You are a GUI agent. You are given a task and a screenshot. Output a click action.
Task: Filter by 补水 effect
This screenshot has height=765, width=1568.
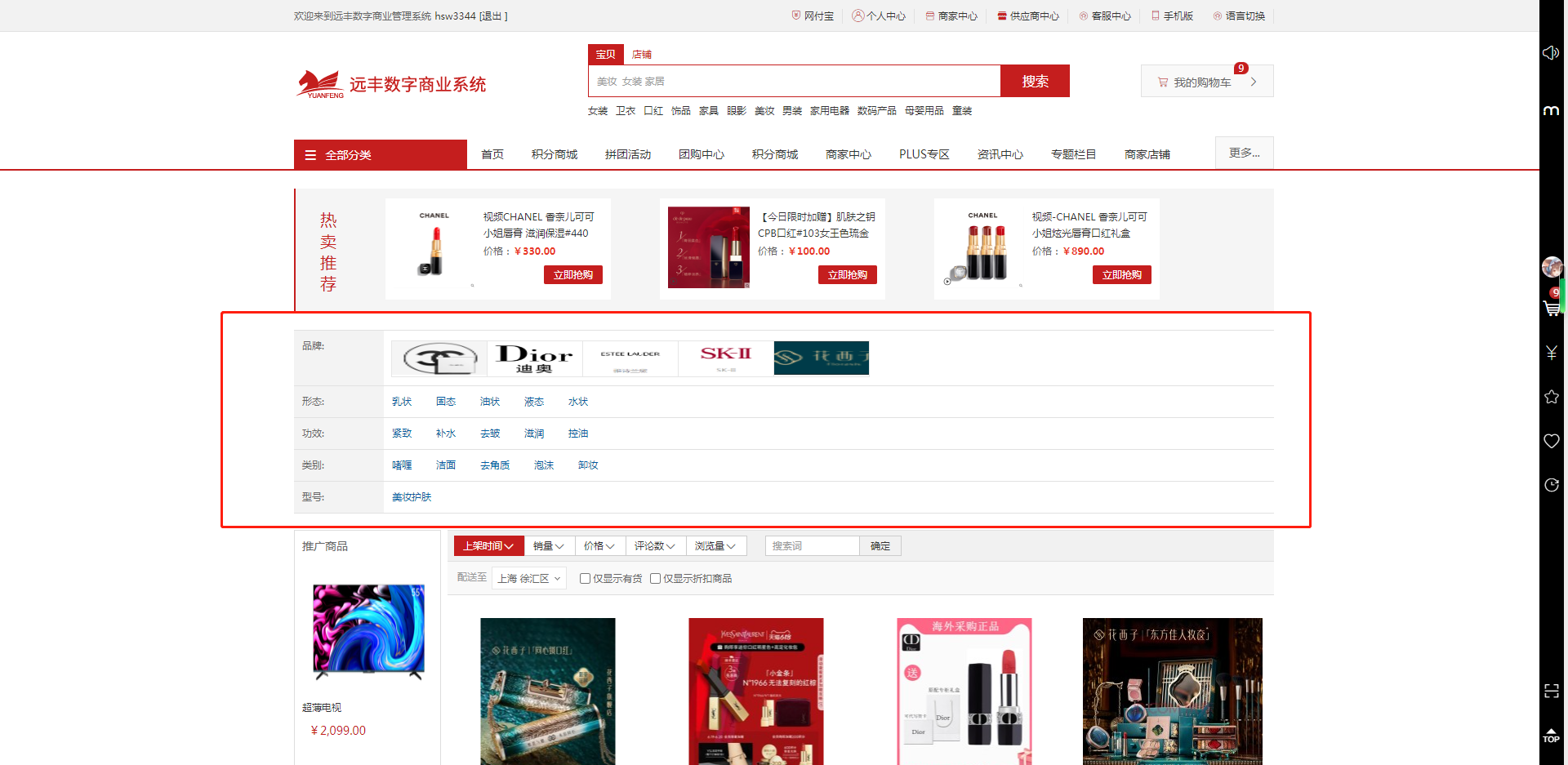click(x=446, y=434)
